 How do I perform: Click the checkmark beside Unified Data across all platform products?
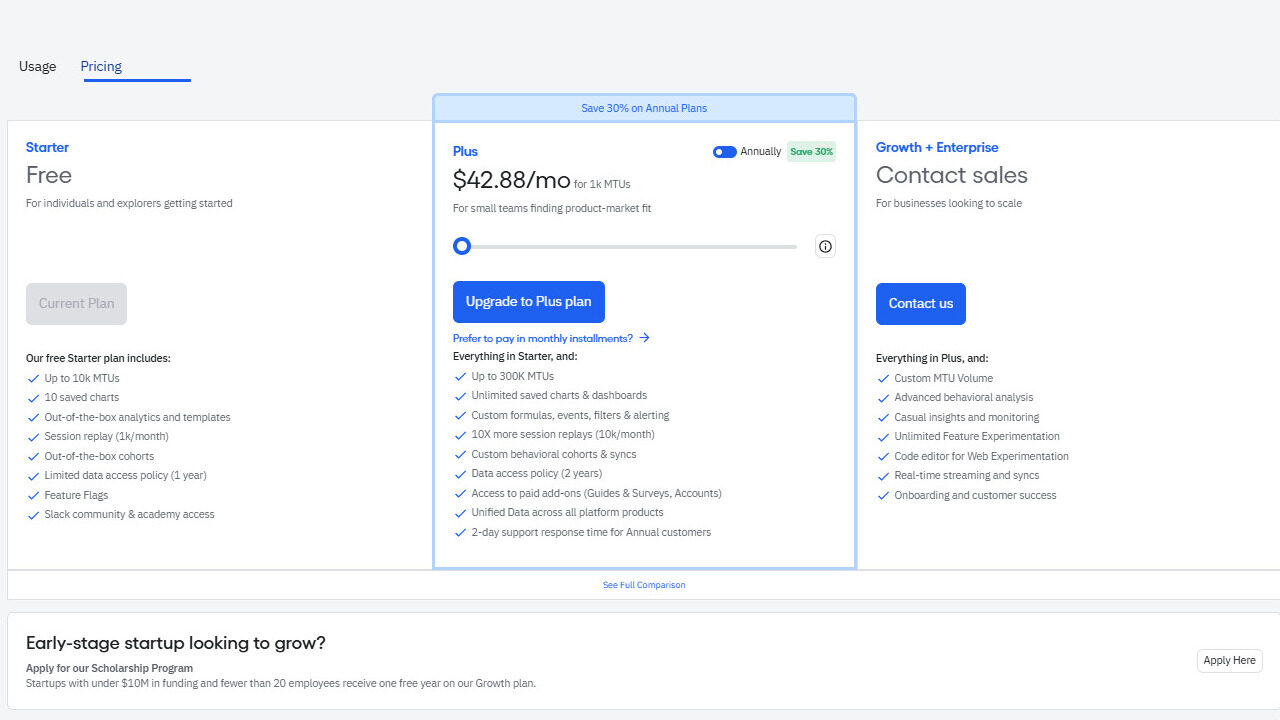click(461, 513)
